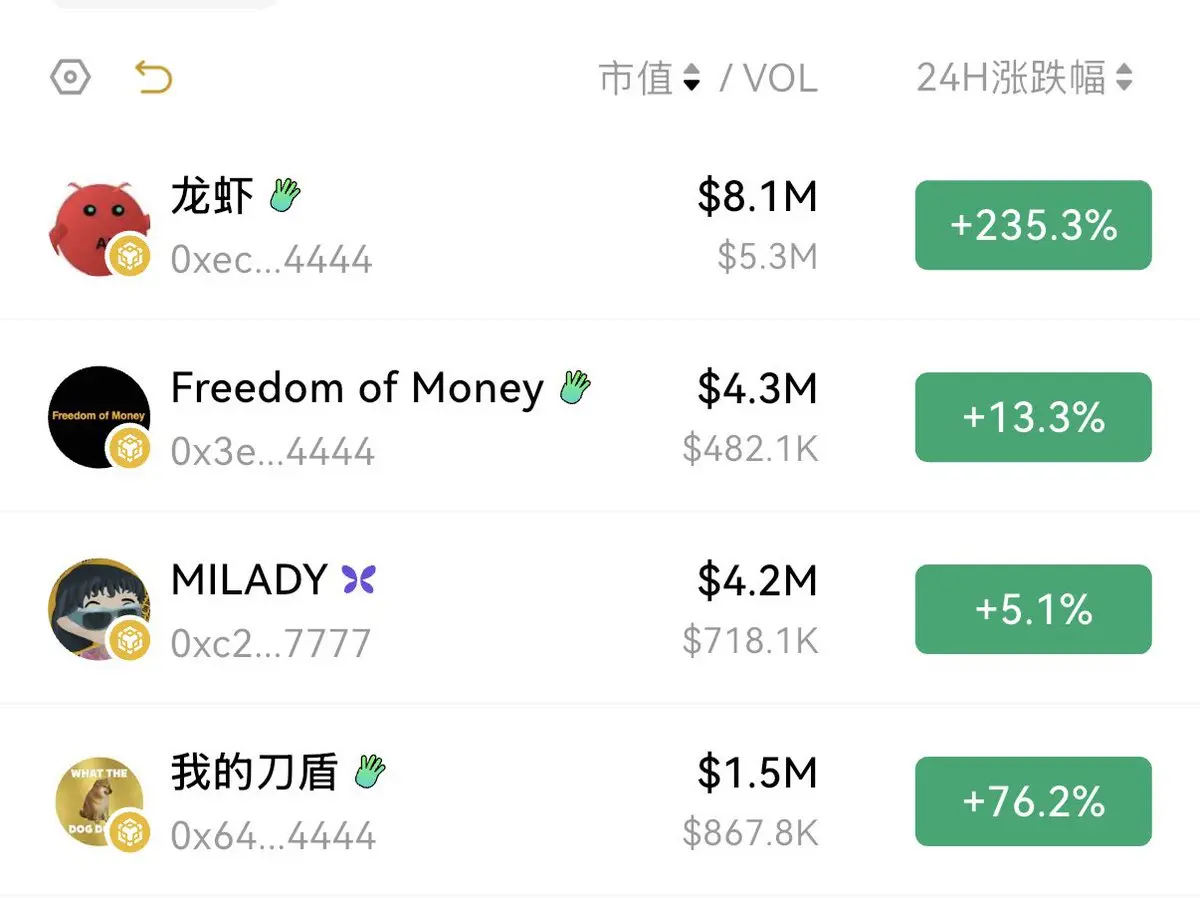Tap the +5.1% green badge
1200x898 pixels.
coord(1033,609)
